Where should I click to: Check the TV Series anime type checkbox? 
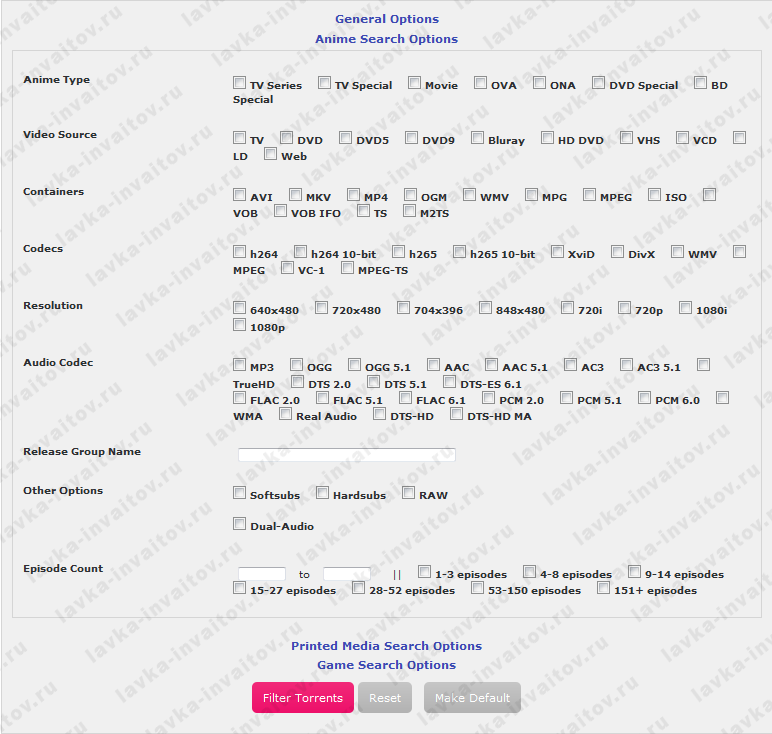pyautogui.click(x=239, y=82)
